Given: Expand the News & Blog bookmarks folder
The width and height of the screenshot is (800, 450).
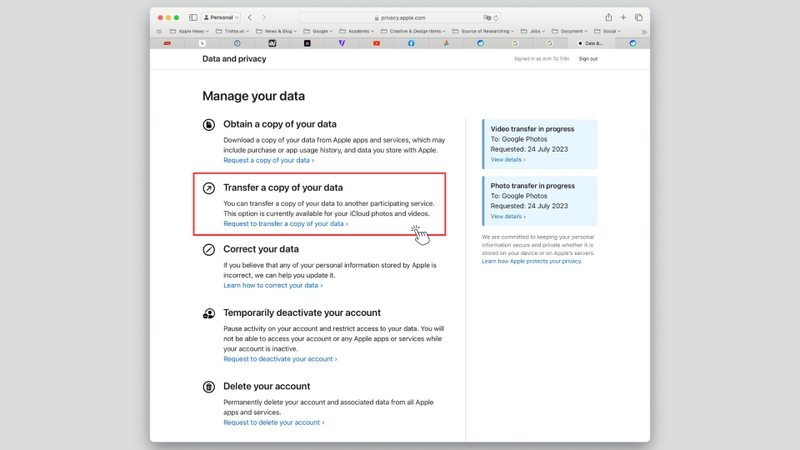Looking at the screenshot, I should click(276, 31).
